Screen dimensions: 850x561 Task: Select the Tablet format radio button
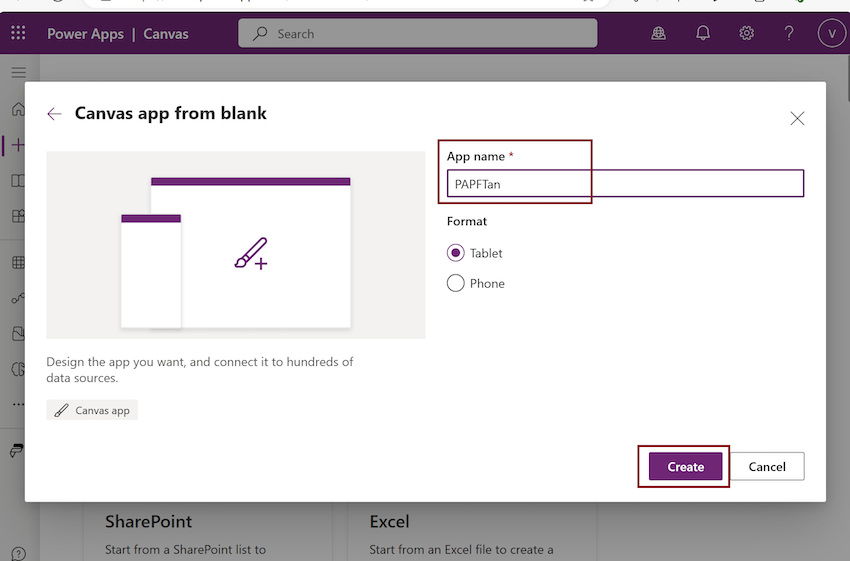click(x=455, y=253)
